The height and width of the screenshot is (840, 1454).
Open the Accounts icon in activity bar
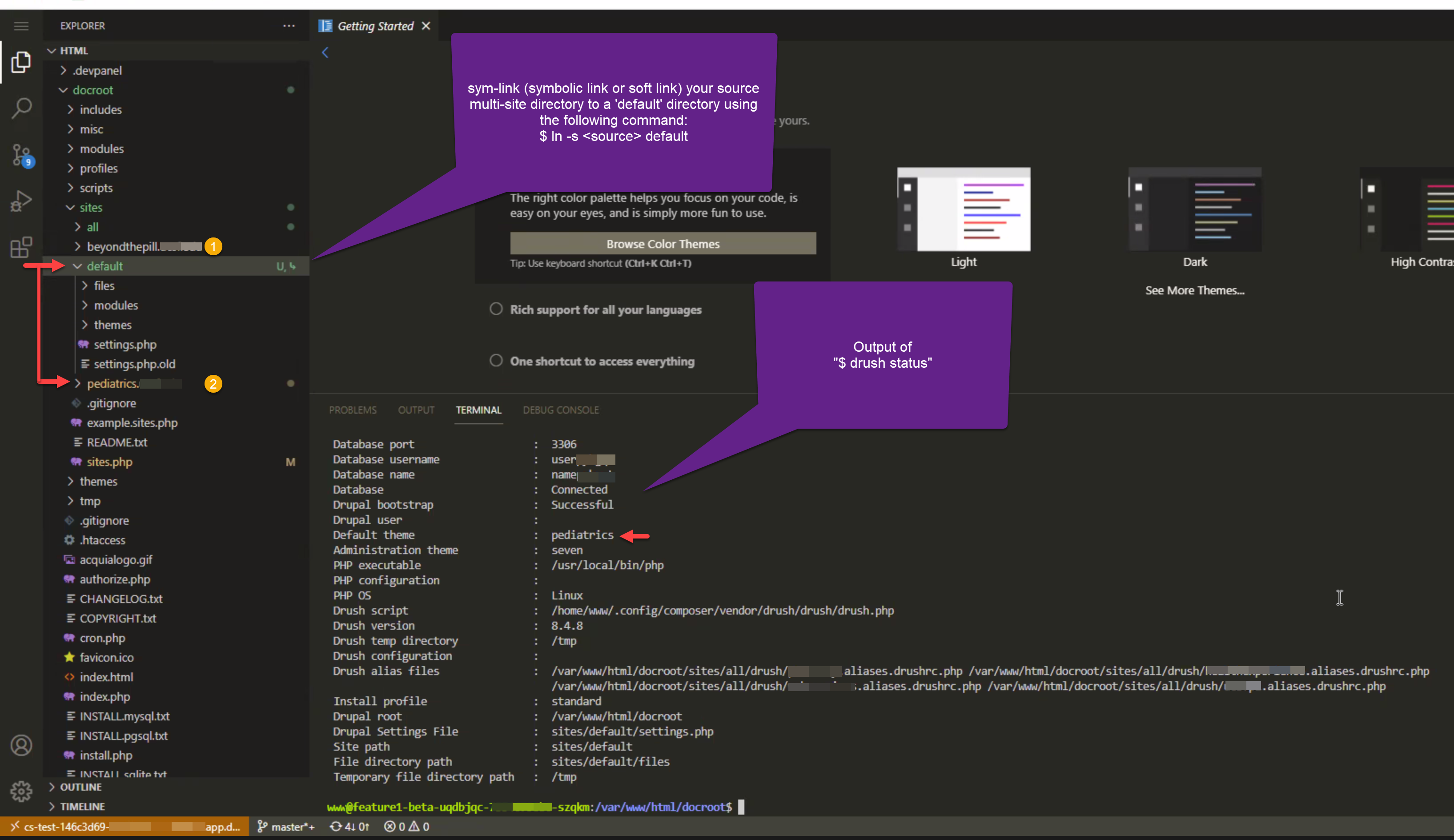21,745
